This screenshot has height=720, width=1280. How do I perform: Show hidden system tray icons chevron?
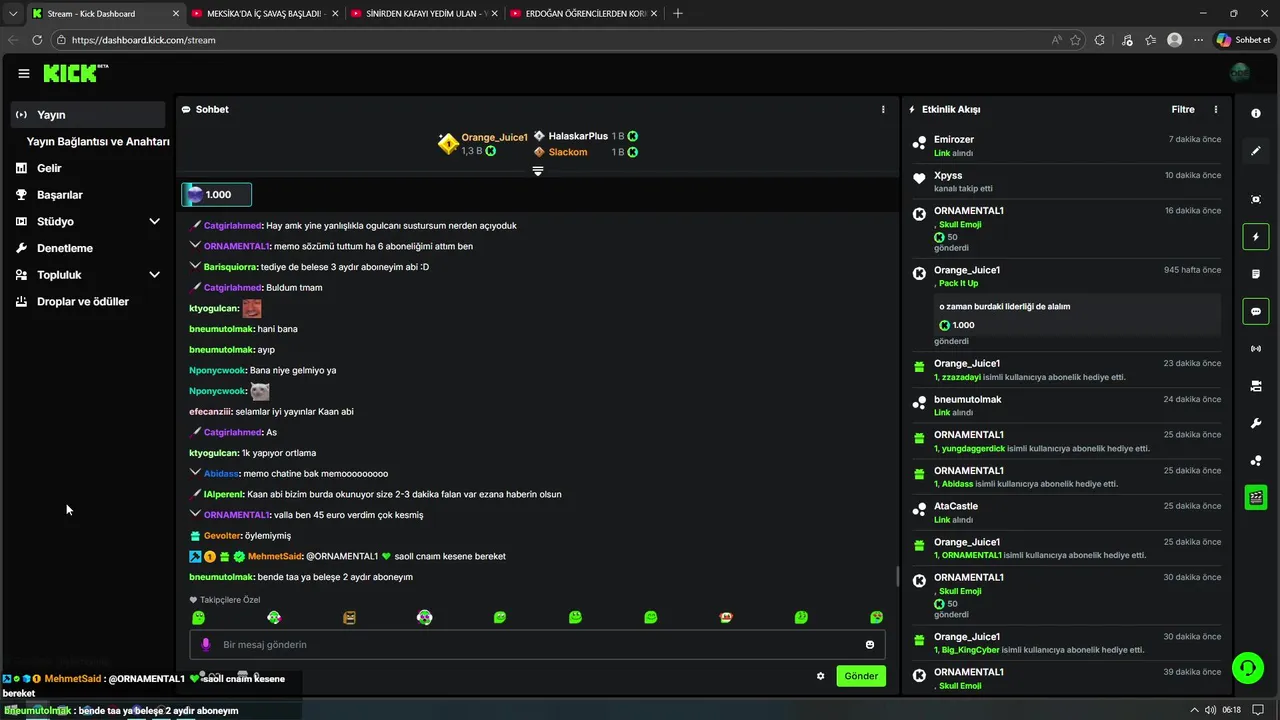[1194, 710]
